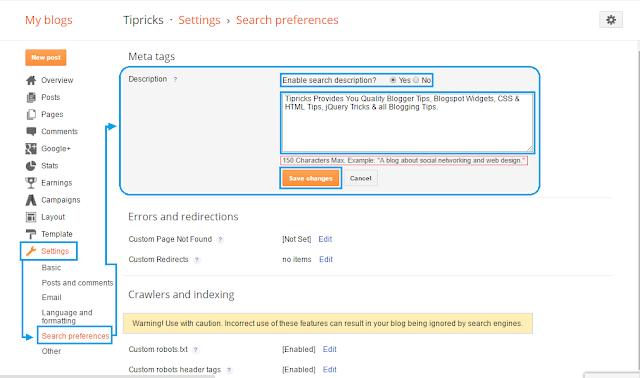Viewport: 640px width, 378px height.
Task: Click help icon next to Description
Action: [175, 80]
